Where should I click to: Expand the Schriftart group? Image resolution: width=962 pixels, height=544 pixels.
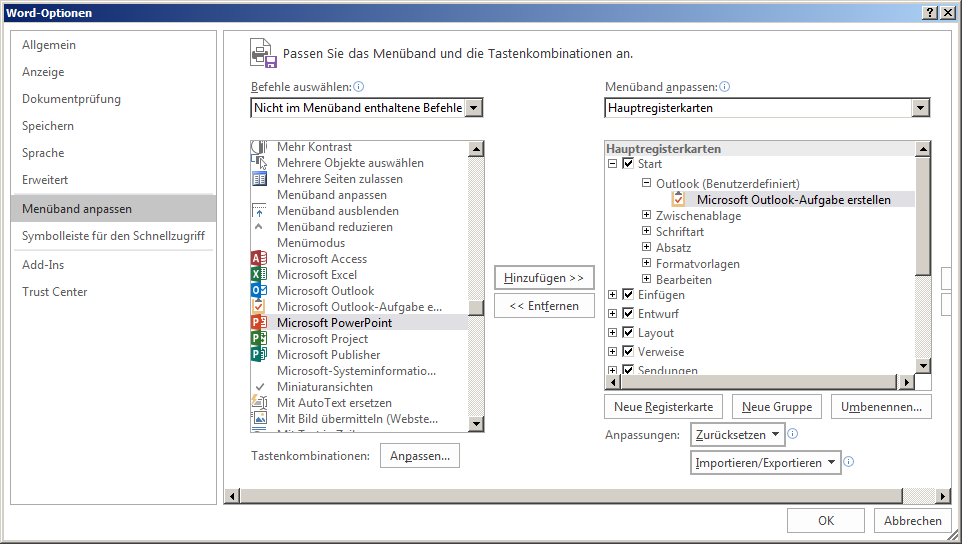646,231
